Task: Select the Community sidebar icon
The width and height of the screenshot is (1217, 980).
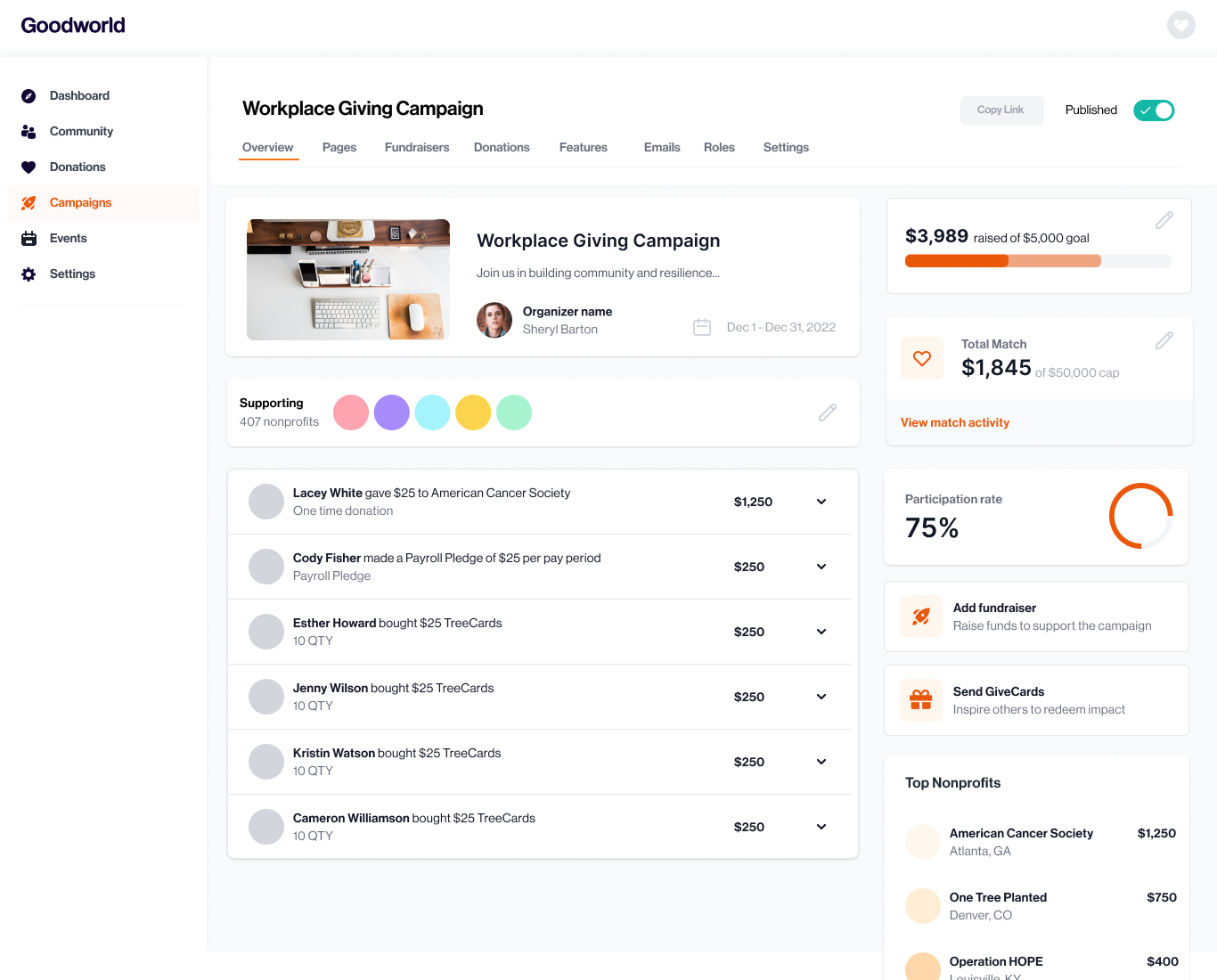Action: point(29,131)
